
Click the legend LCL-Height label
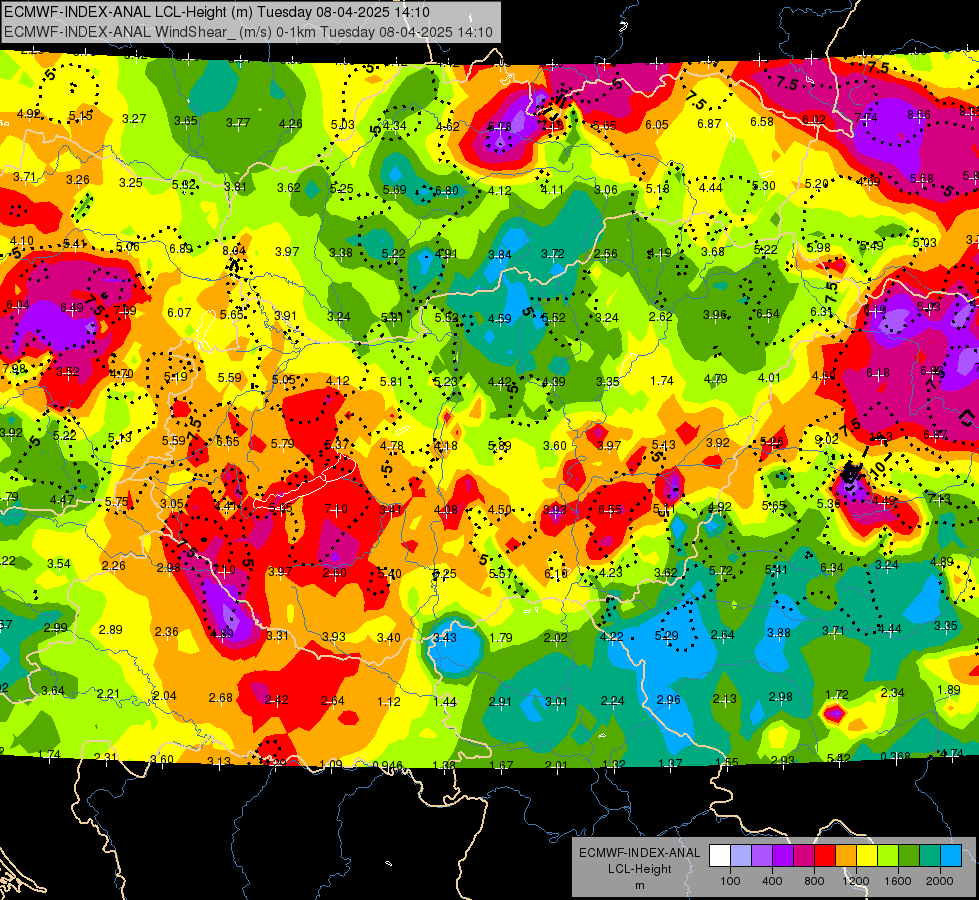pos(639,869)
